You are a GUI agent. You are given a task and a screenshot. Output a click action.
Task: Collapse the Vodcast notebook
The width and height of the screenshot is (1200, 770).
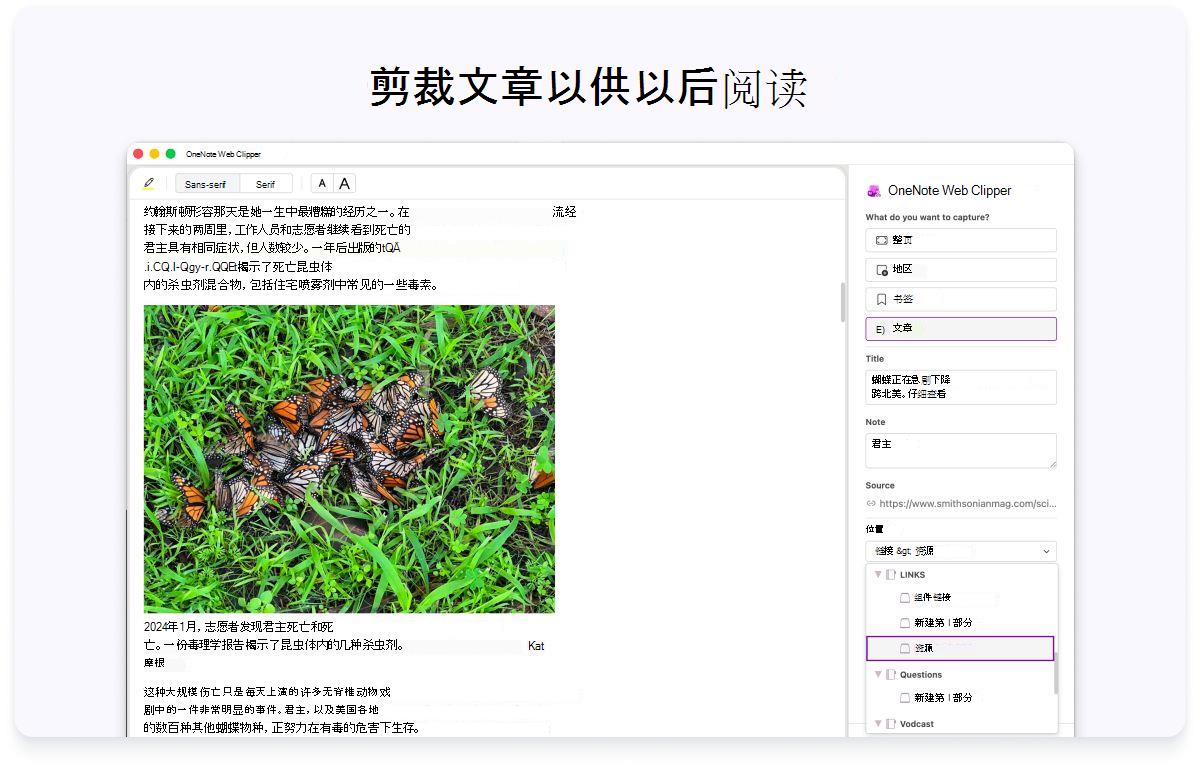click(879, 724)
